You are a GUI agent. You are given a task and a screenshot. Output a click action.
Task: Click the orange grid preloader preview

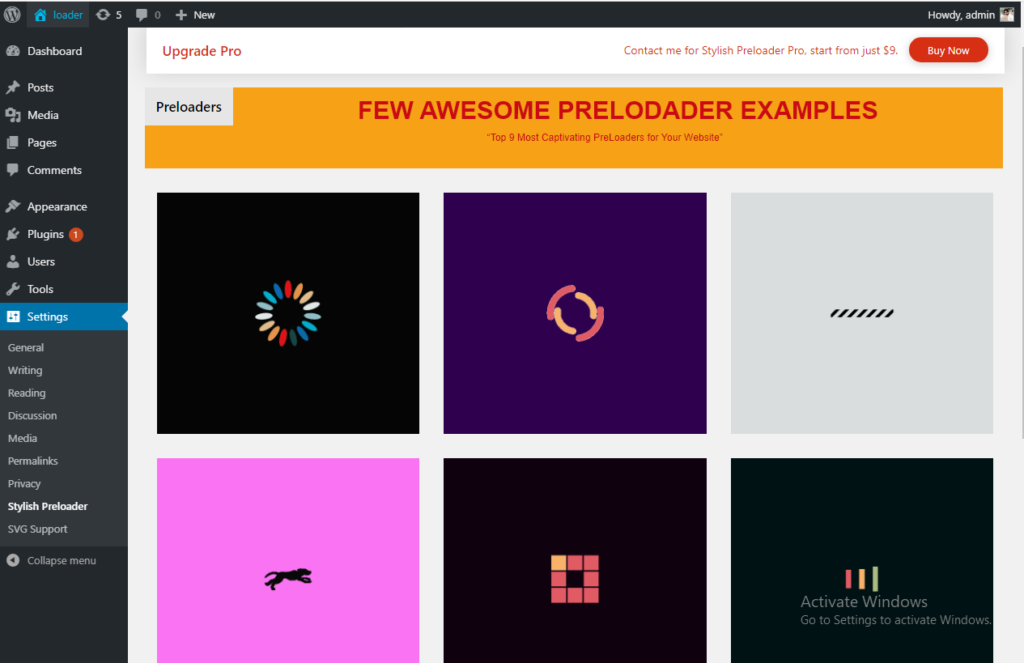pyautogui.click(x=574, y=560)
